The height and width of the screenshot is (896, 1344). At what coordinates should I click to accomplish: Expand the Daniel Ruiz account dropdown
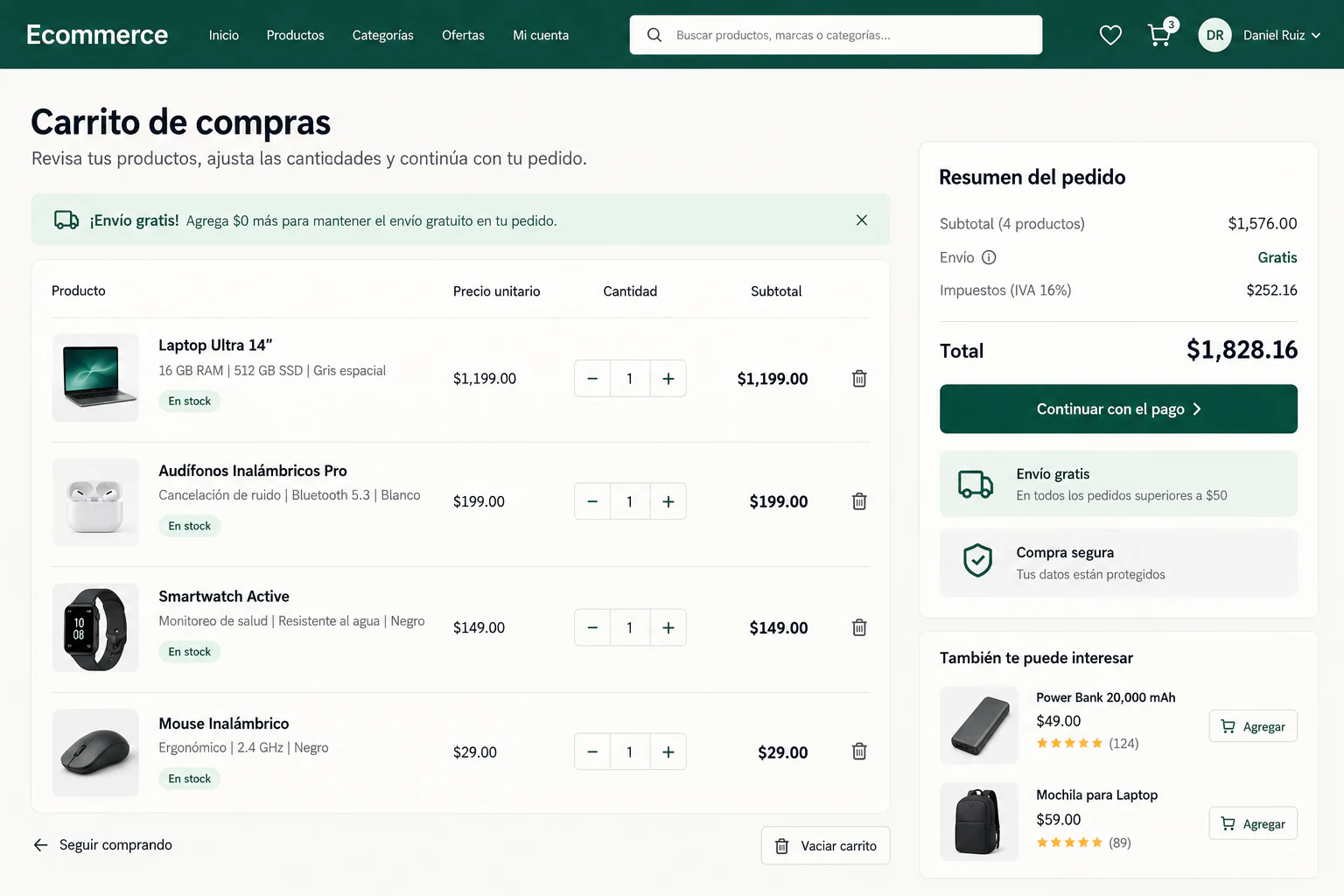pos(1282,35)
